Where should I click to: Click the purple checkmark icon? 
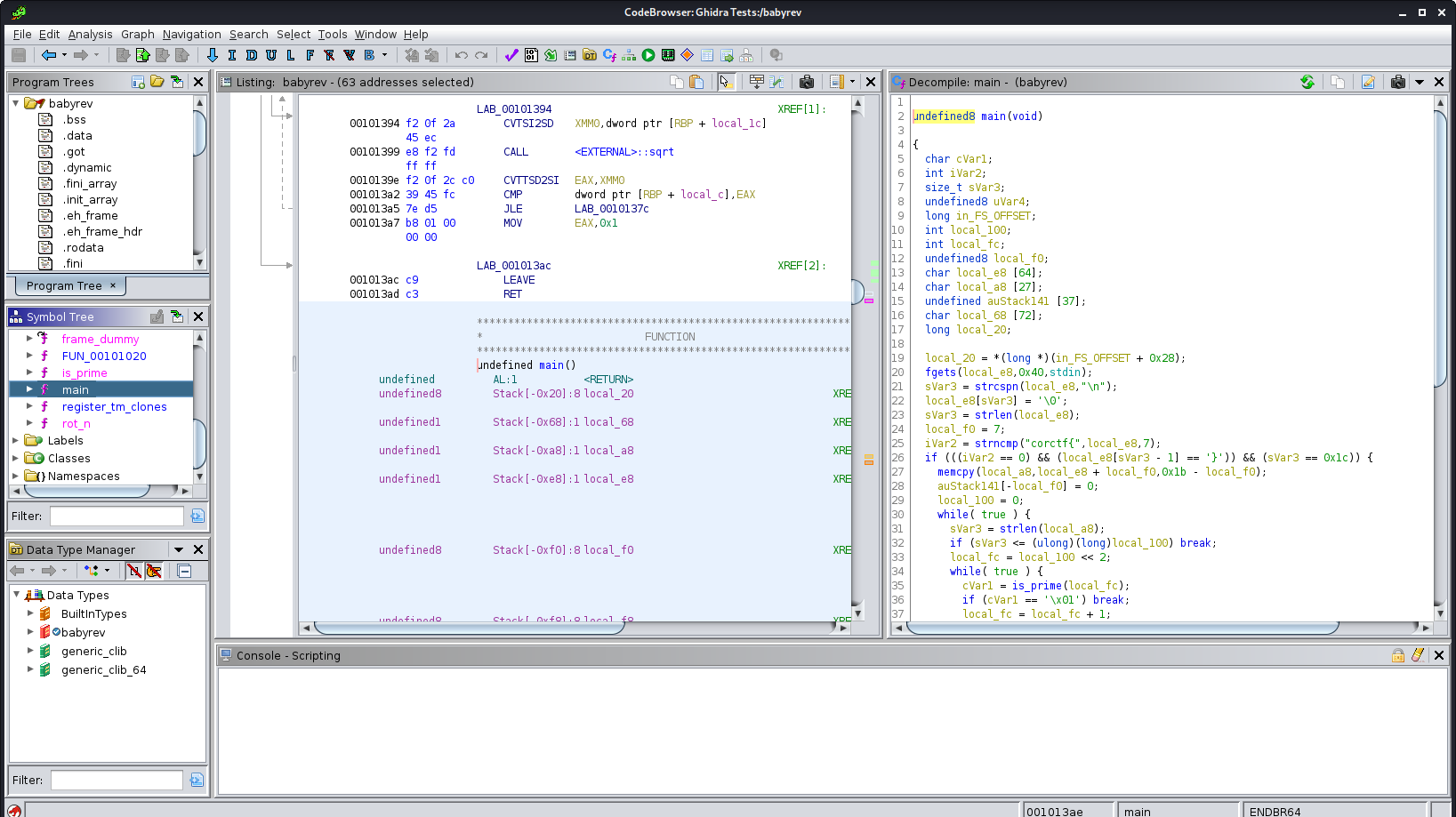pyautogui.click(x=511, y=55)
